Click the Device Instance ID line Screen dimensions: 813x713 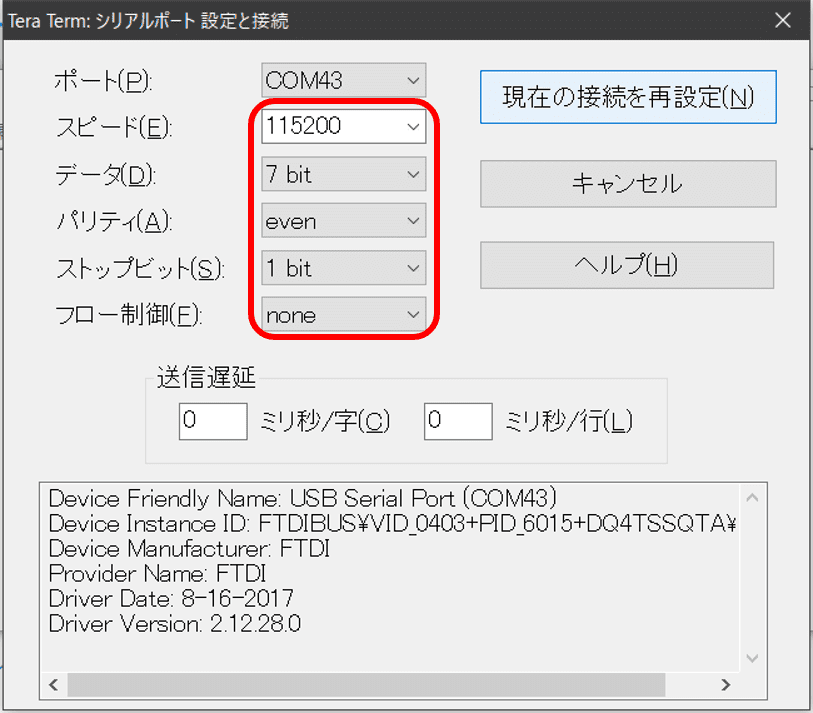click(390, 523)
